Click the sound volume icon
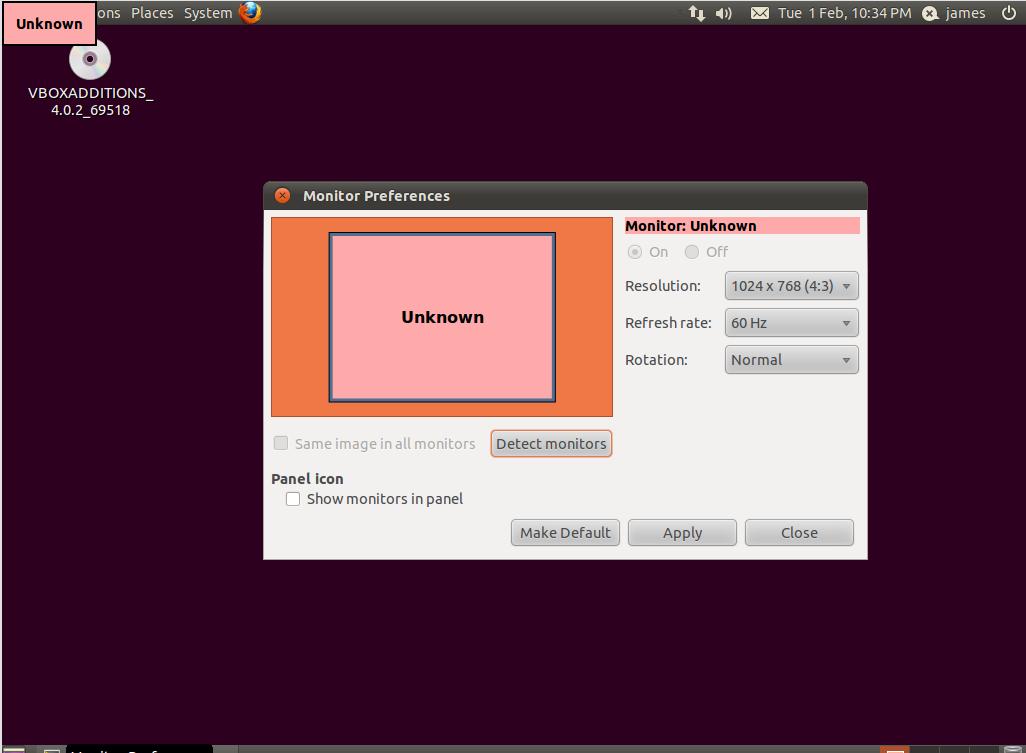 point(724,13)
